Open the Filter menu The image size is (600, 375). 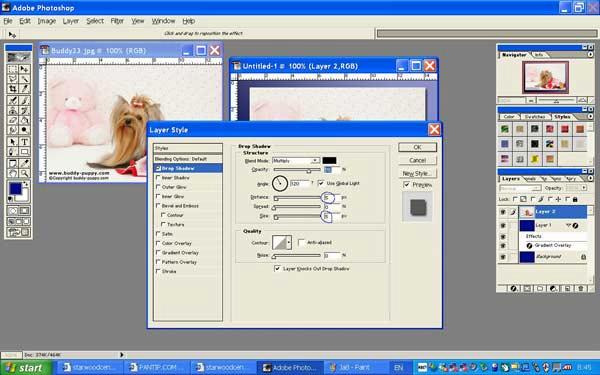coord(117,21)
